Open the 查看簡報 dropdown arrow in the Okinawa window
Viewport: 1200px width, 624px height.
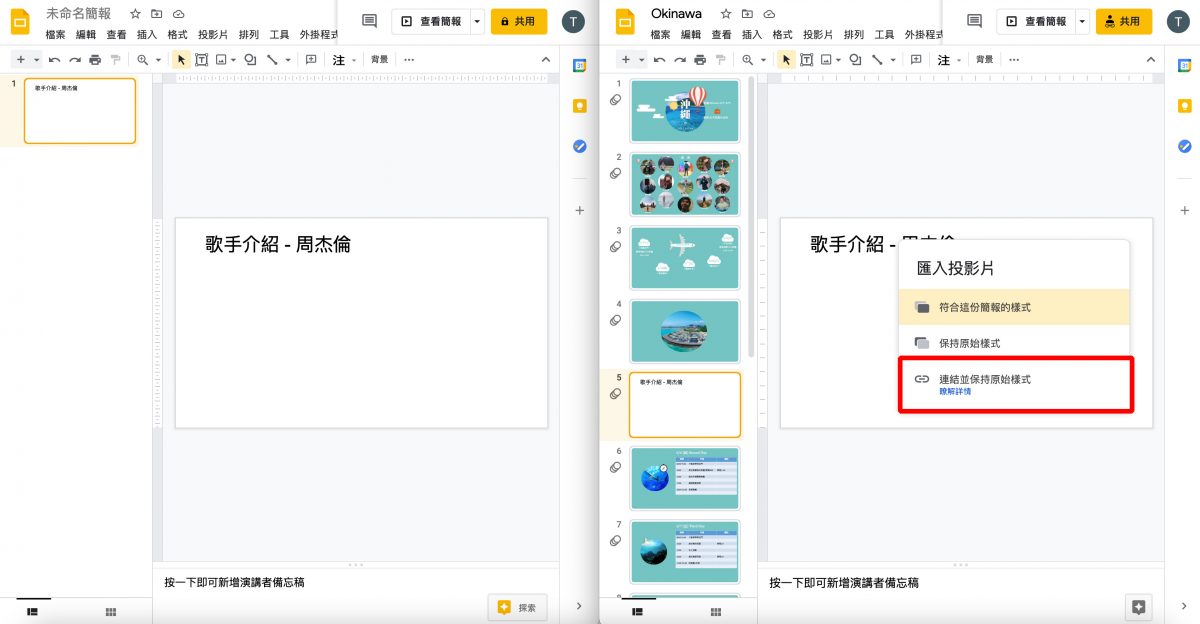(1082, 21)
